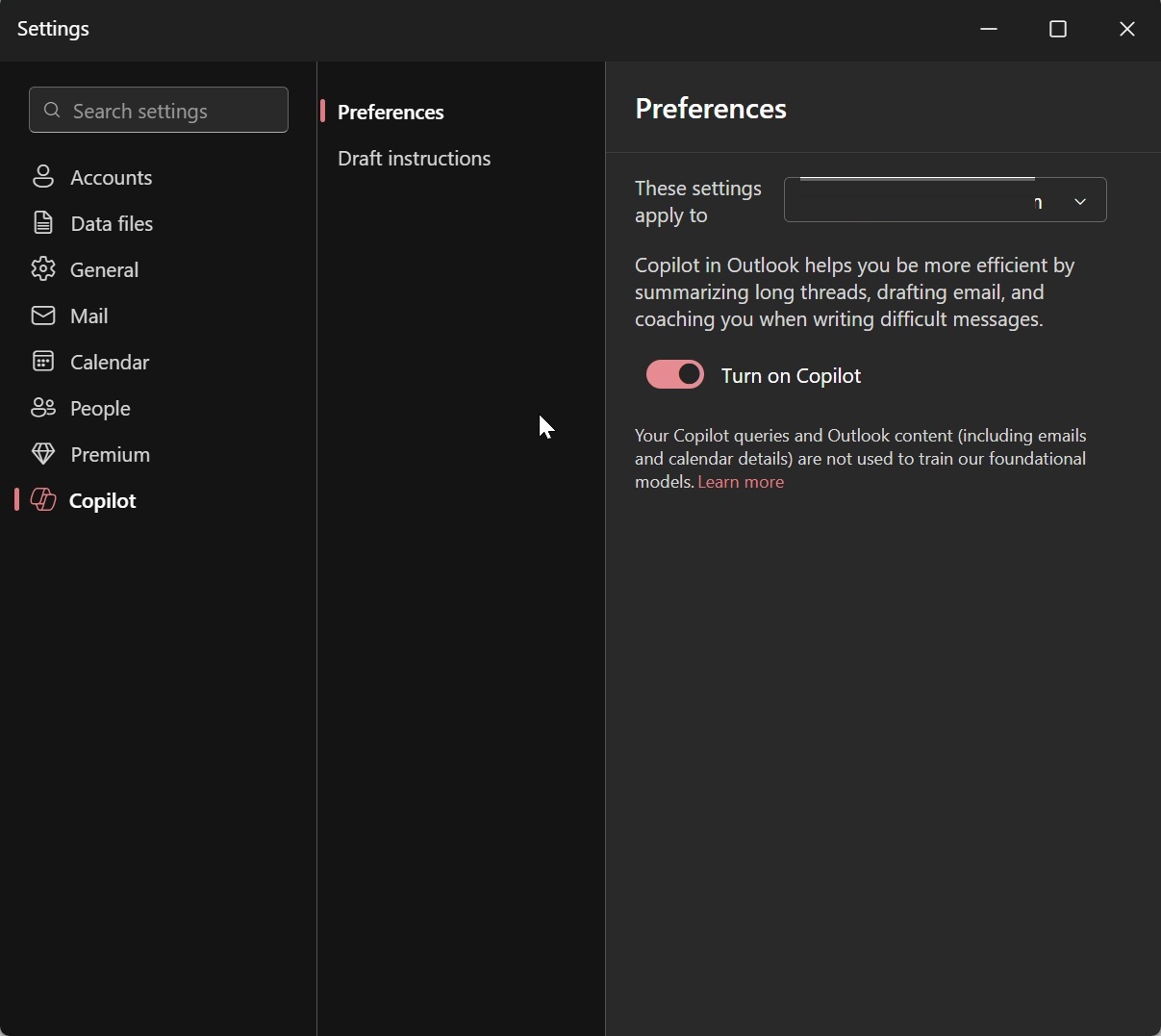The width and height of the screenshot is (1161, 1036).
Task: Open the Preferences subsection
Action: click(x=391, y=113)
